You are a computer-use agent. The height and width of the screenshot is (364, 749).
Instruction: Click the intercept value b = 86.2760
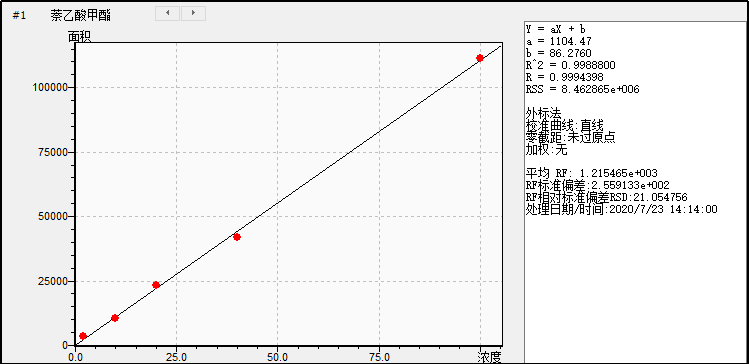pos(558,53)
